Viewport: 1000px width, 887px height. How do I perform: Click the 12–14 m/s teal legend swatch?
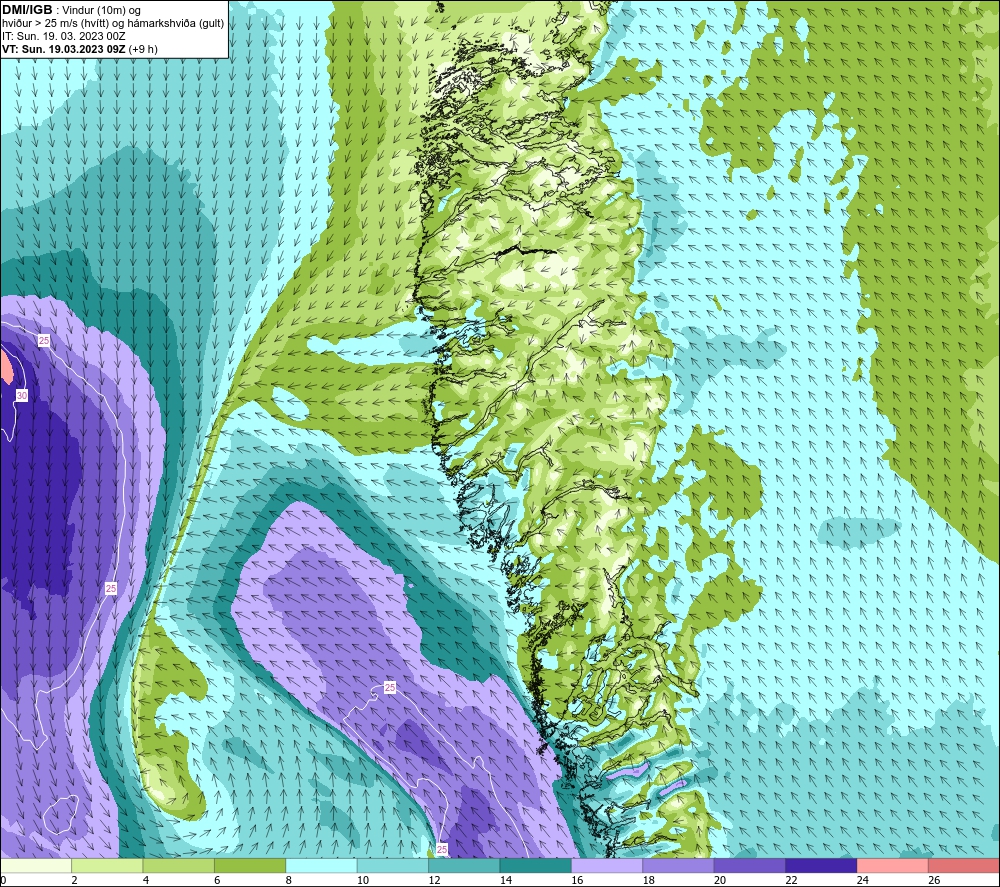(464, 865)
